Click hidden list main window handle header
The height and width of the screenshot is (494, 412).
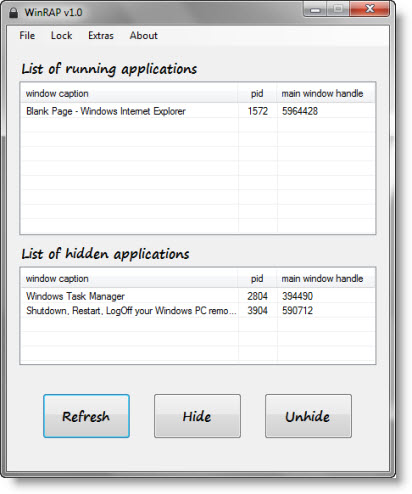326,278
